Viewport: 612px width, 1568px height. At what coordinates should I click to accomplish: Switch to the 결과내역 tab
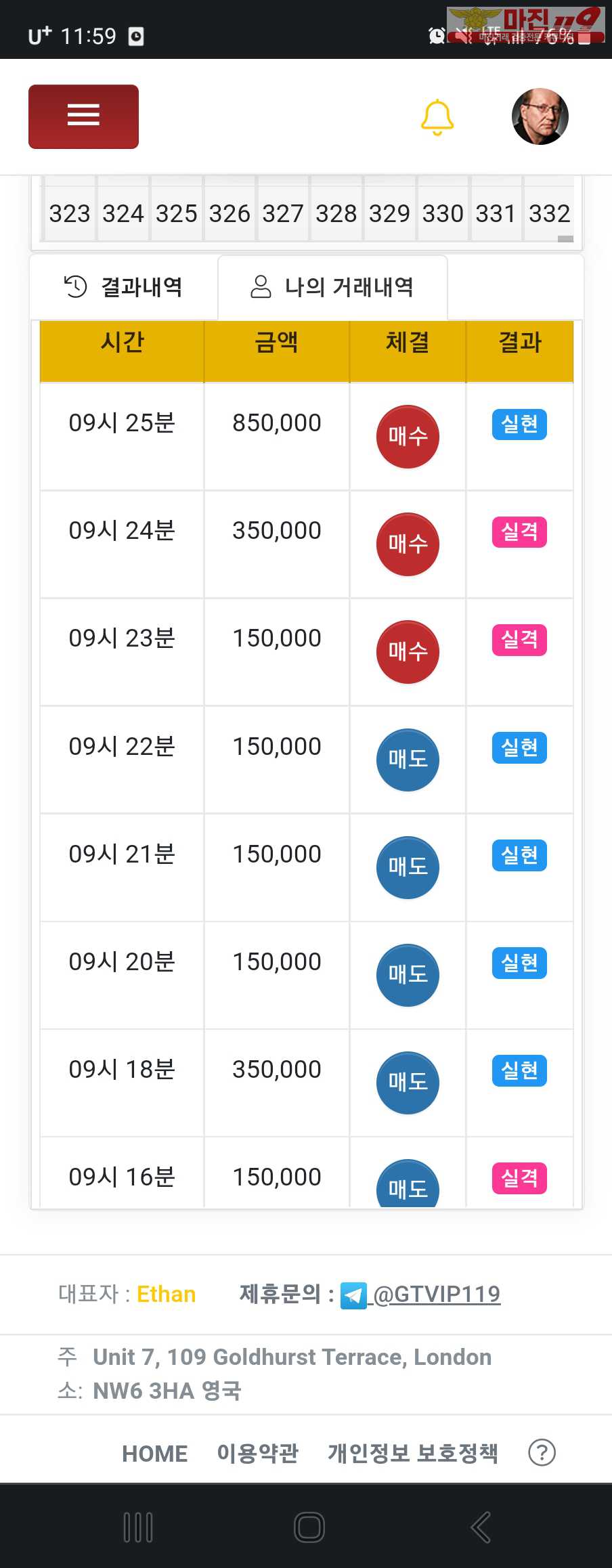pyautogui.click(x=124, y=287)
